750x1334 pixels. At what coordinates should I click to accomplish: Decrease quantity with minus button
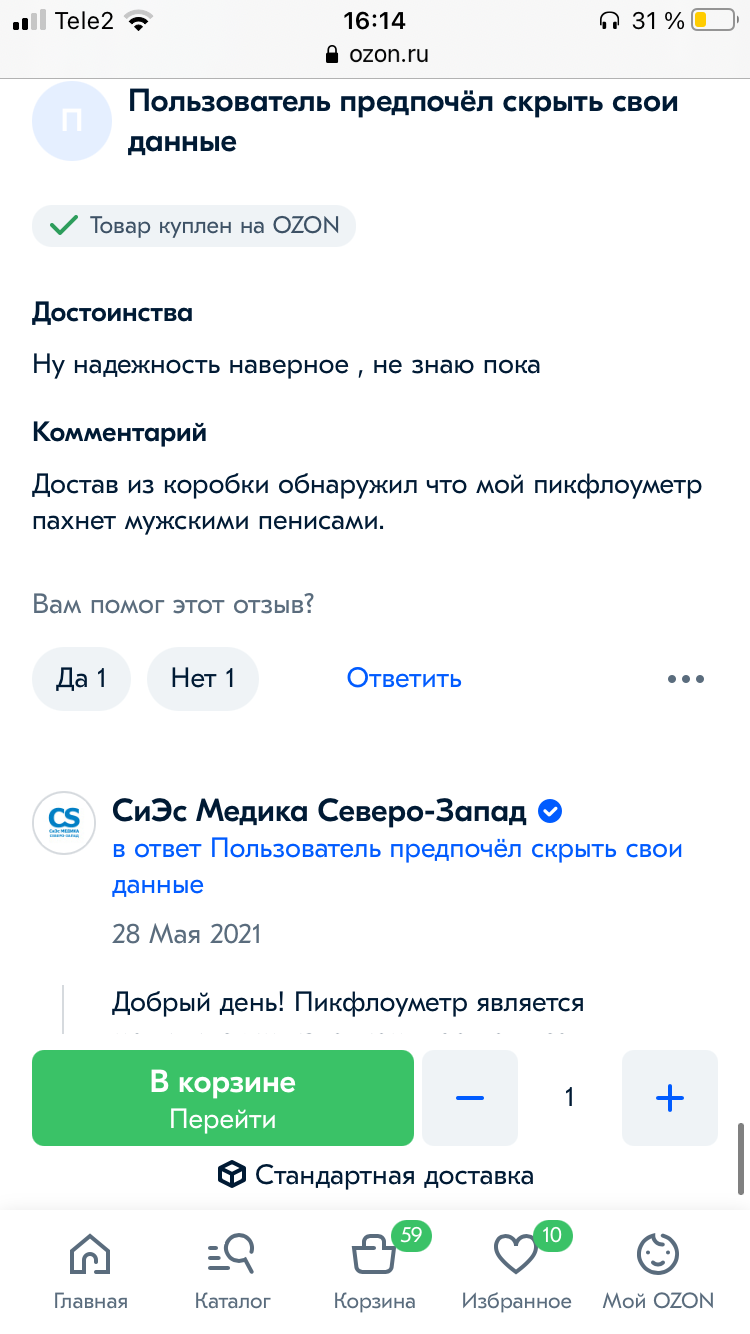pos(470,1098)
